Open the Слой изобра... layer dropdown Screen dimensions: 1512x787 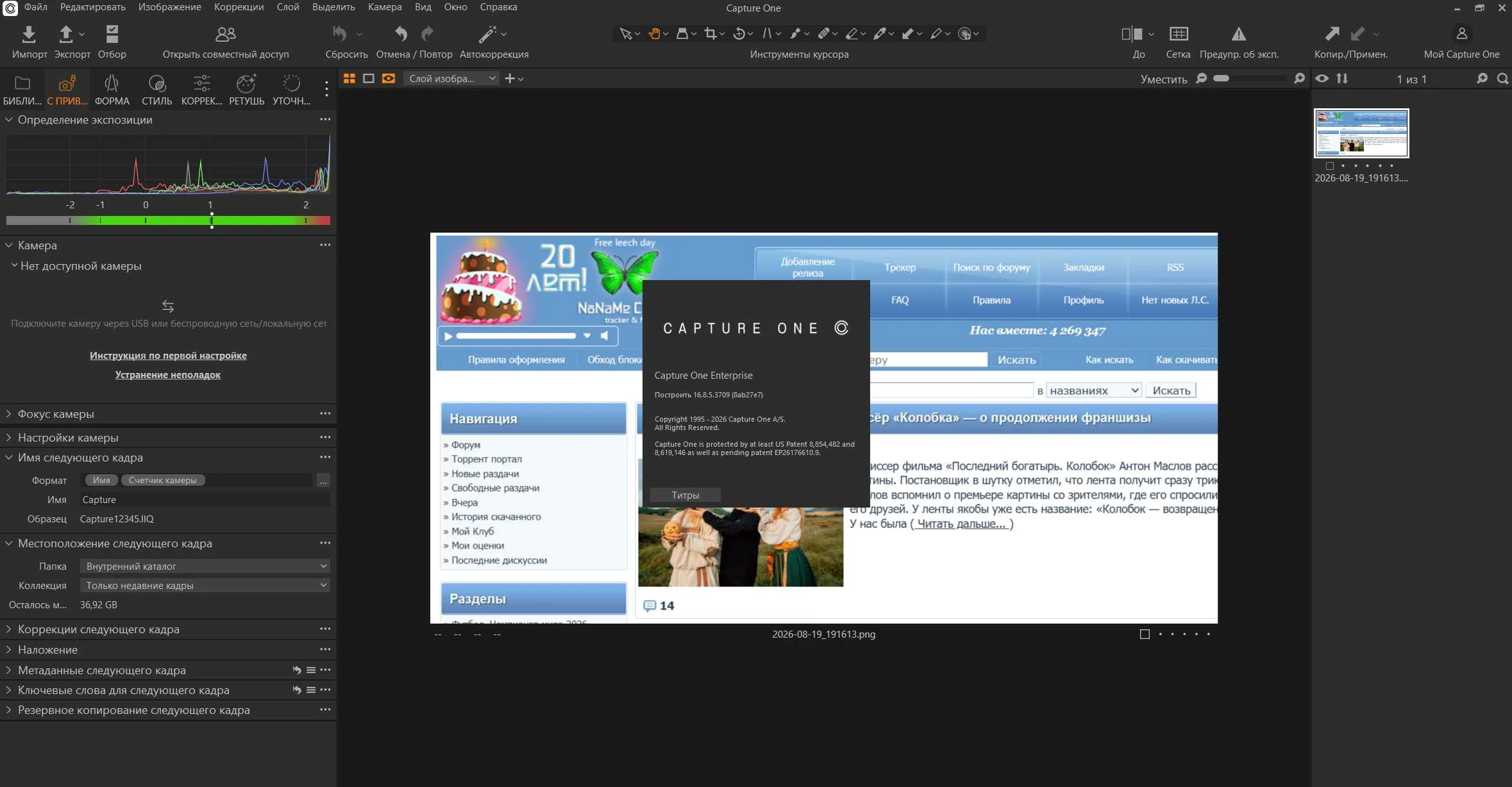[x=451, y=78]
